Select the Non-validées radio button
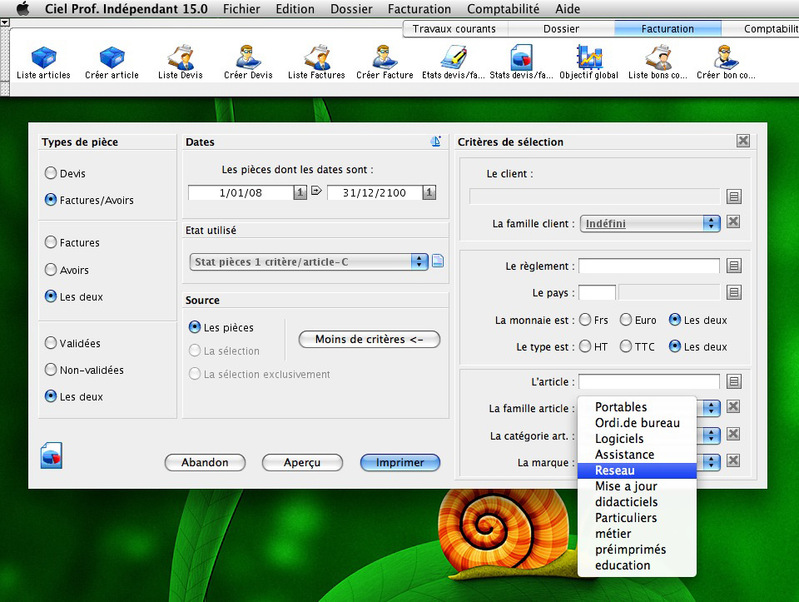The height and width of the screenshot is (602, 799). click(x=50, y=370)
